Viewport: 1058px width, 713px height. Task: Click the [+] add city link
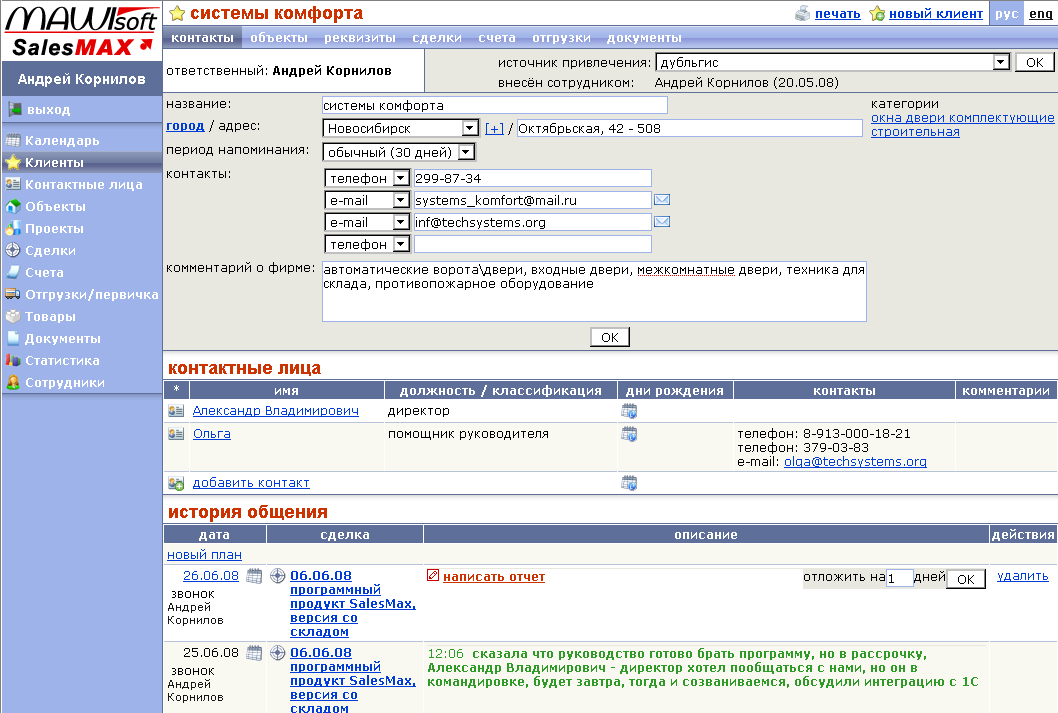(x=494, y=128)
